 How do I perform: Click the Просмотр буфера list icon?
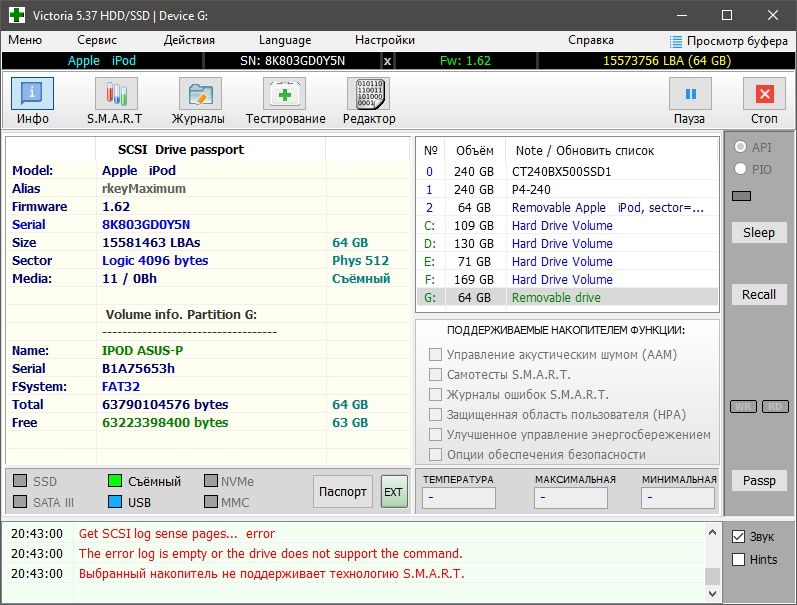(676, 41)
